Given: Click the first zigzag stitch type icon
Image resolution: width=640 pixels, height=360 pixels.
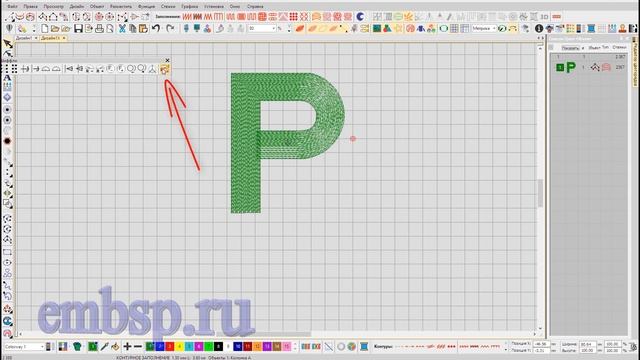Looking at the screenshot, I should click(187, 17).
